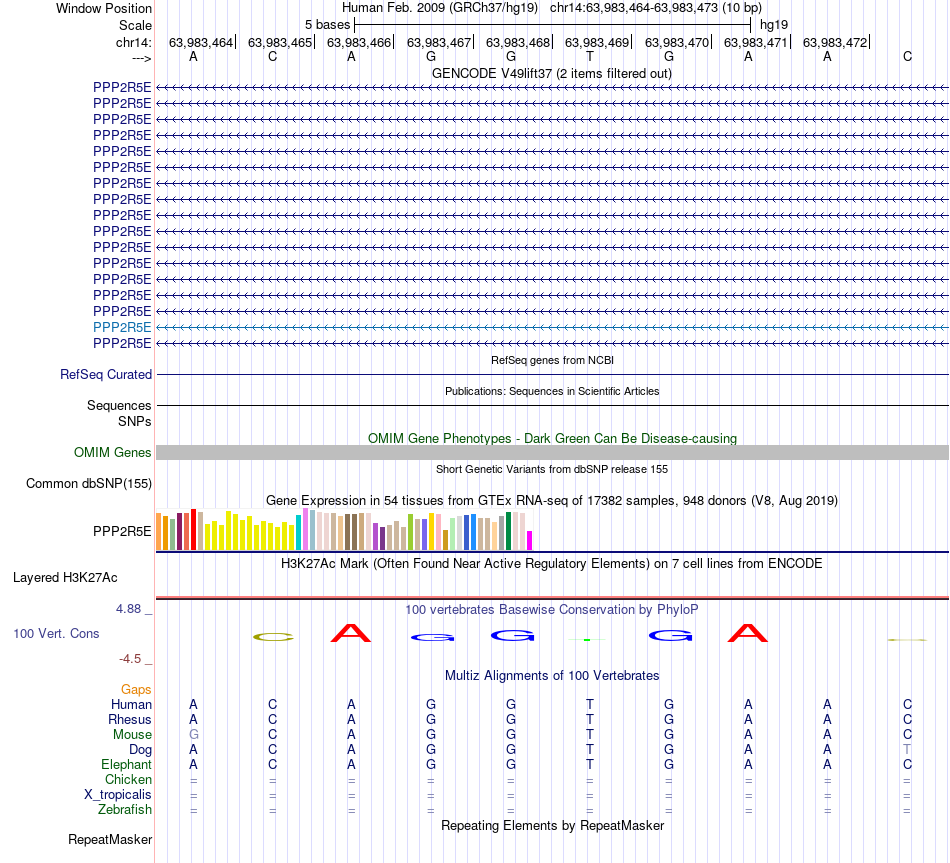Select the light-blue highlighted PPP2R5E transcript label
The height and width of the screenshot is (863, 950).
[x=122, y=327]
